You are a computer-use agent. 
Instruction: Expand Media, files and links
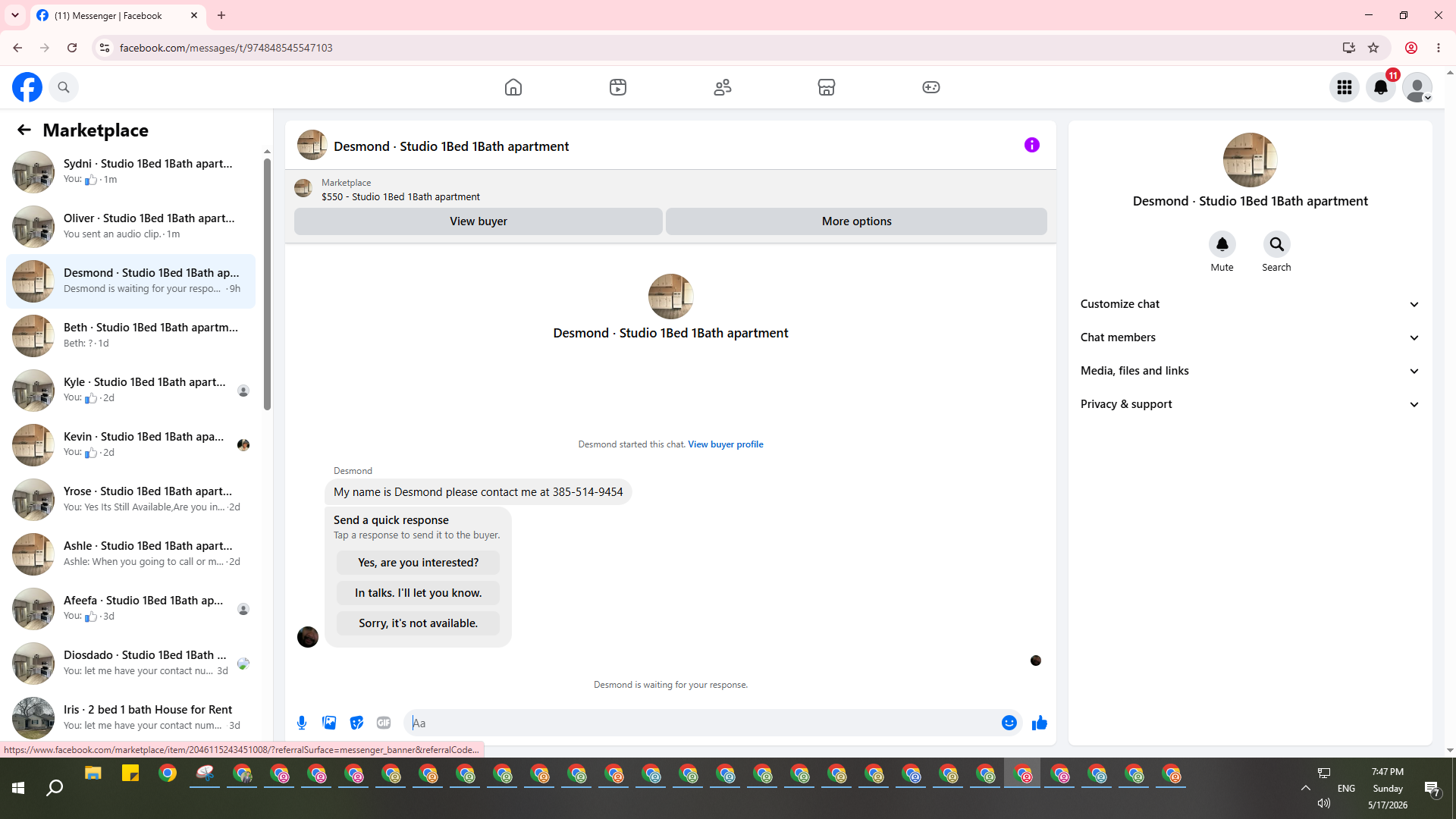(x=1250, y=371)
